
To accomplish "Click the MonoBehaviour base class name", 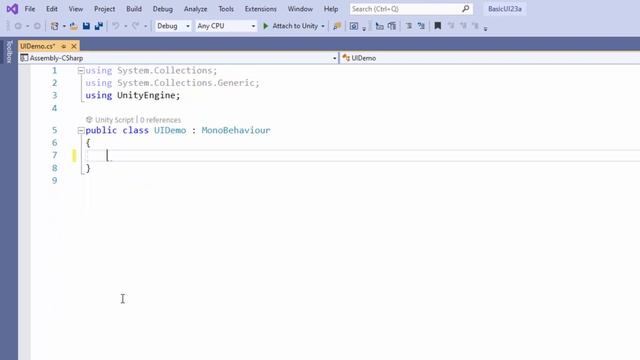I will (x=236, y=130).
